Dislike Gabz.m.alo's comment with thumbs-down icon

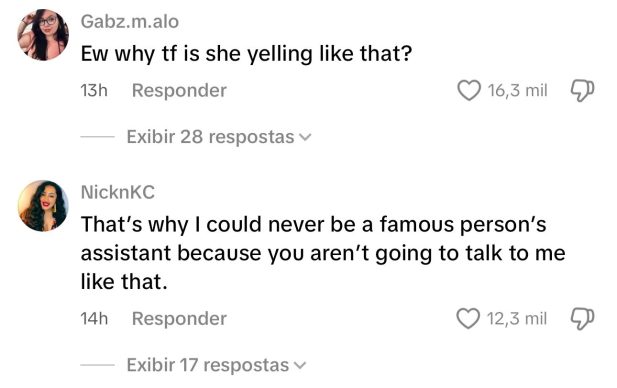(x=582, y=91)
